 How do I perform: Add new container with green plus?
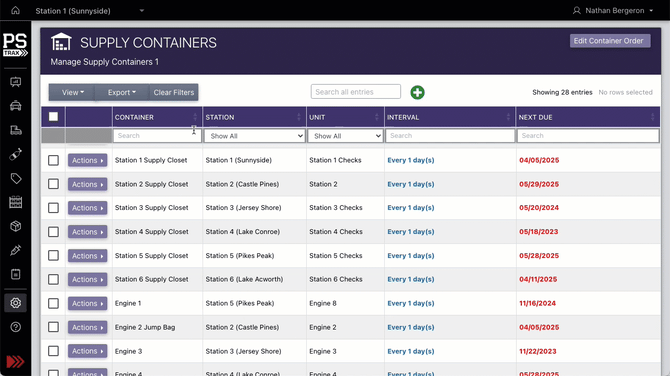coord(417,92)
